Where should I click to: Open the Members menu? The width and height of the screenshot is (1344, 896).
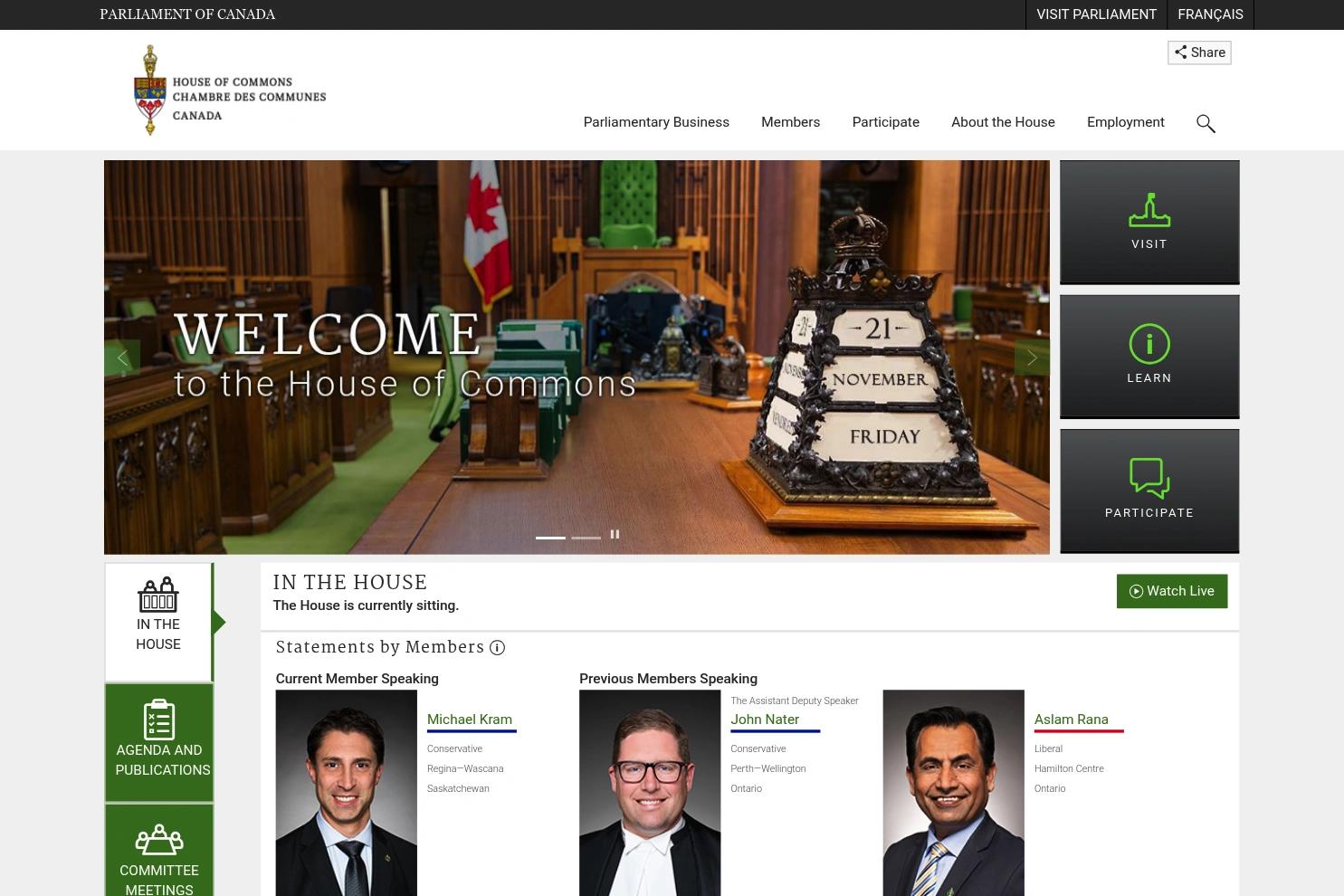[790, 122]
